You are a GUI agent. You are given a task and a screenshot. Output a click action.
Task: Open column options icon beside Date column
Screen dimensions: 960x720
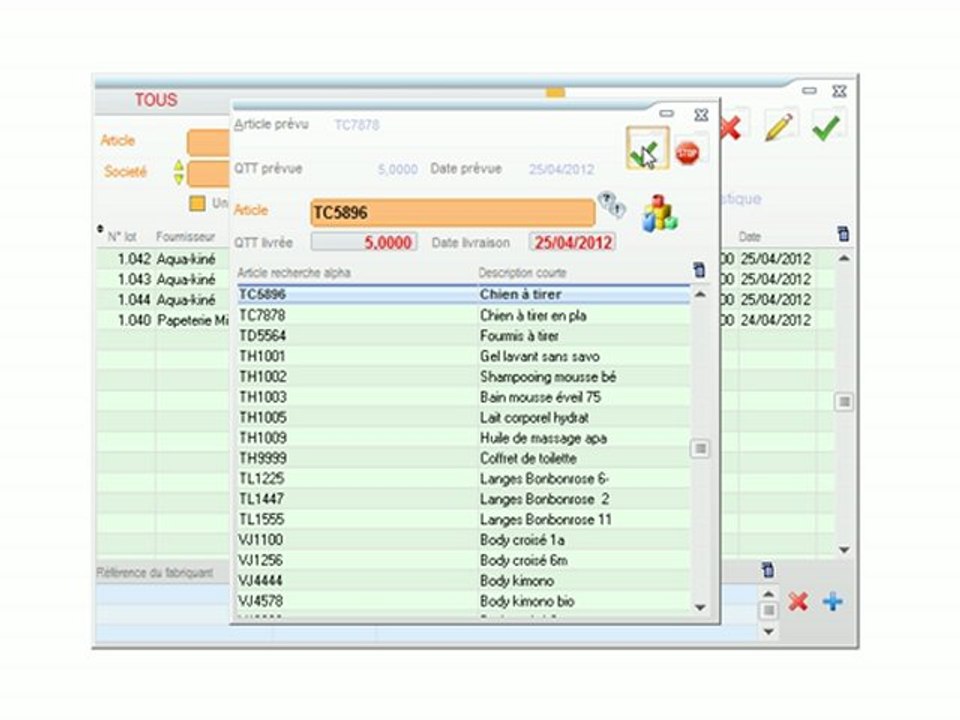pos(843,233)
